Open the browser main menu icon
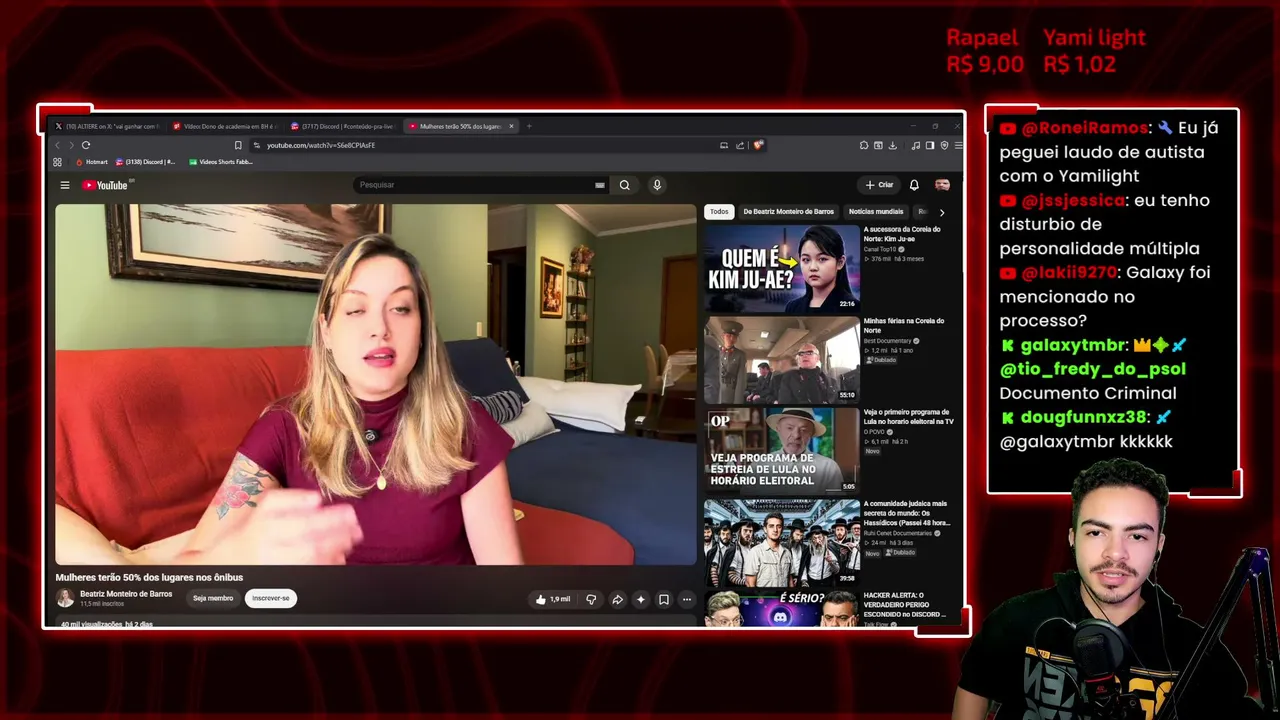 pyautogui.click(x=958, y=145)
